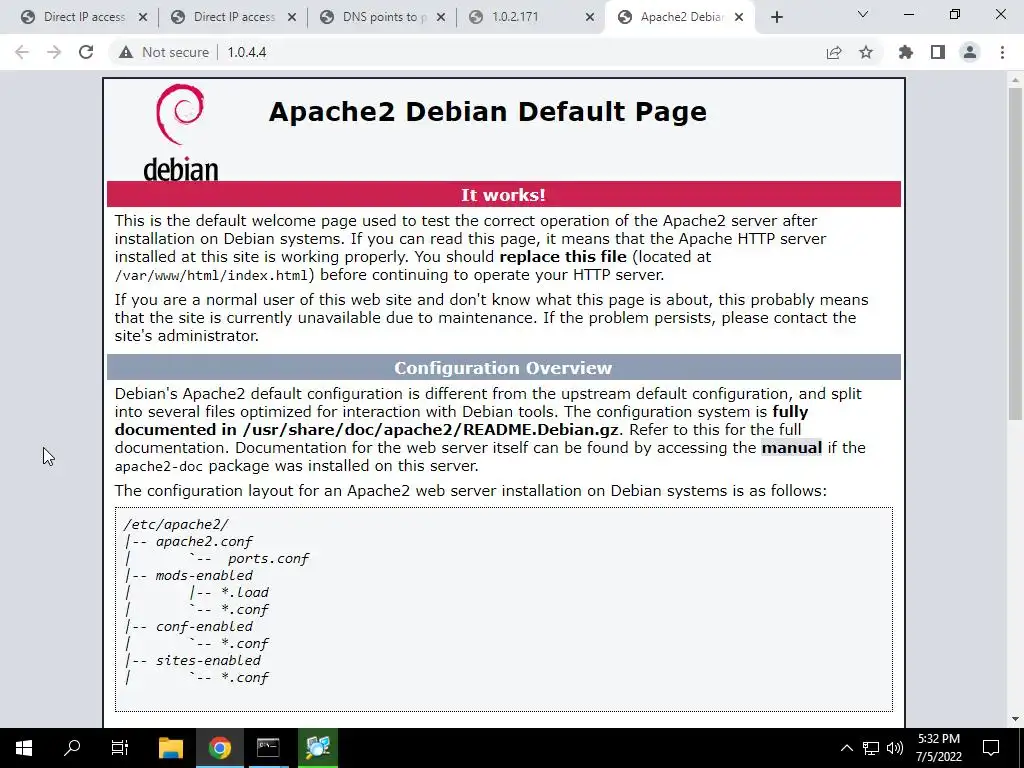
Task: Close the 1.0.2.171 tab
Action: click(x=590, y=17)
